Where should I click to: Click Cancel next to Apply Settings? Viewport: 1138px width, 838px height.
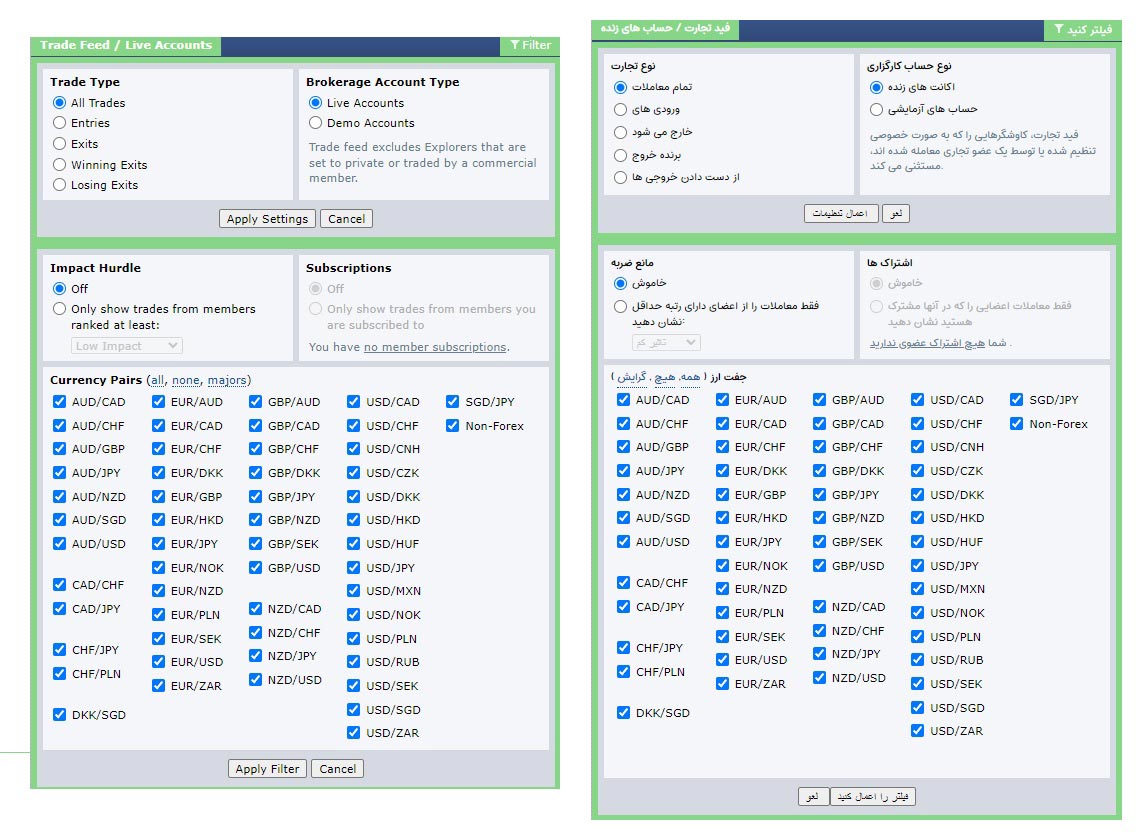(x=346, y=219)
